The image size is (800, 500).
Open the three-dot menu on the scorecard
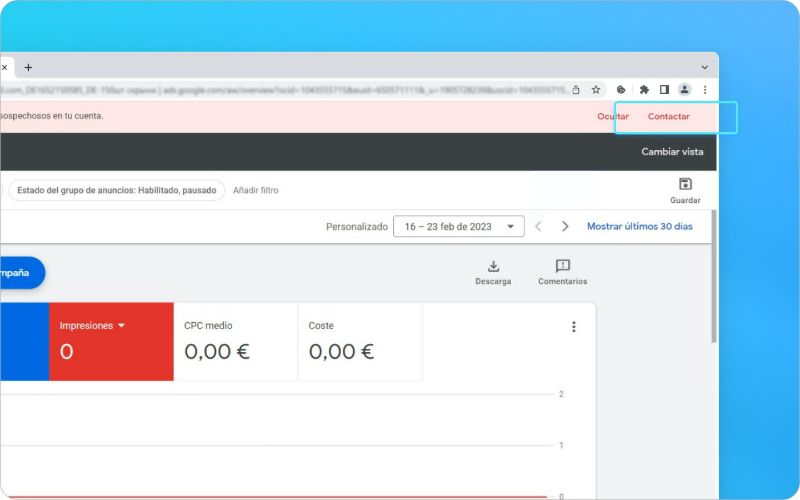point(573,327)
